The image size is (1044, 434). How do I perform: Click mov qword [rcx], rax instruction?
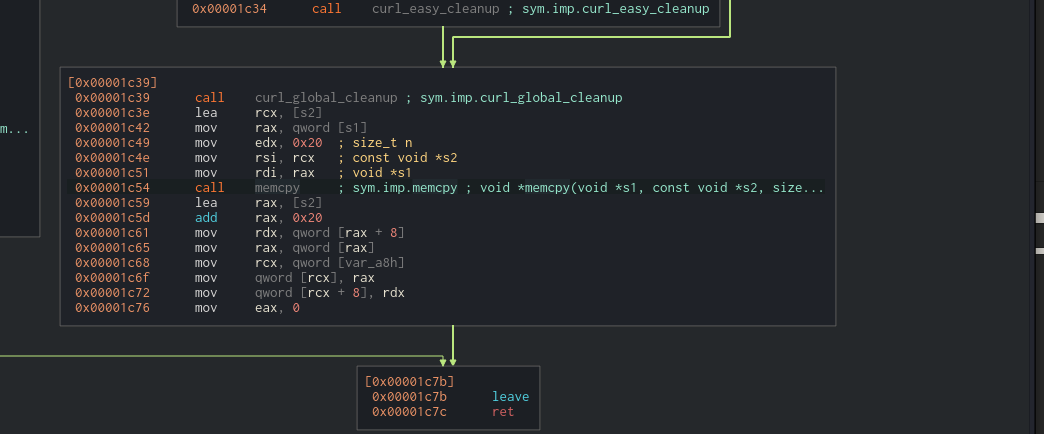click(x=285, y=278)
